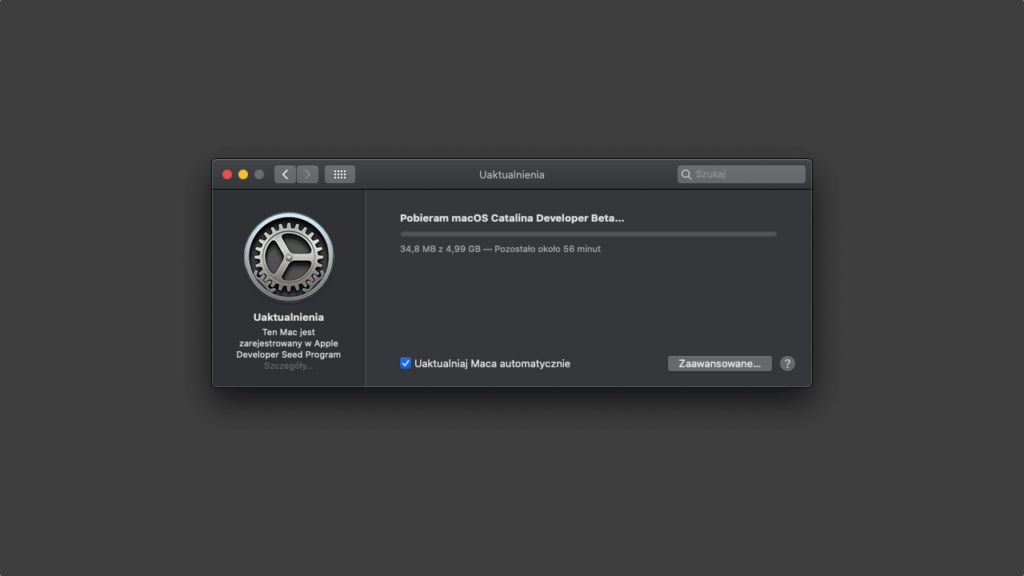Click the magnifier icon in the search field
The width and height of the screenshot is (1024, 576).
687,174
